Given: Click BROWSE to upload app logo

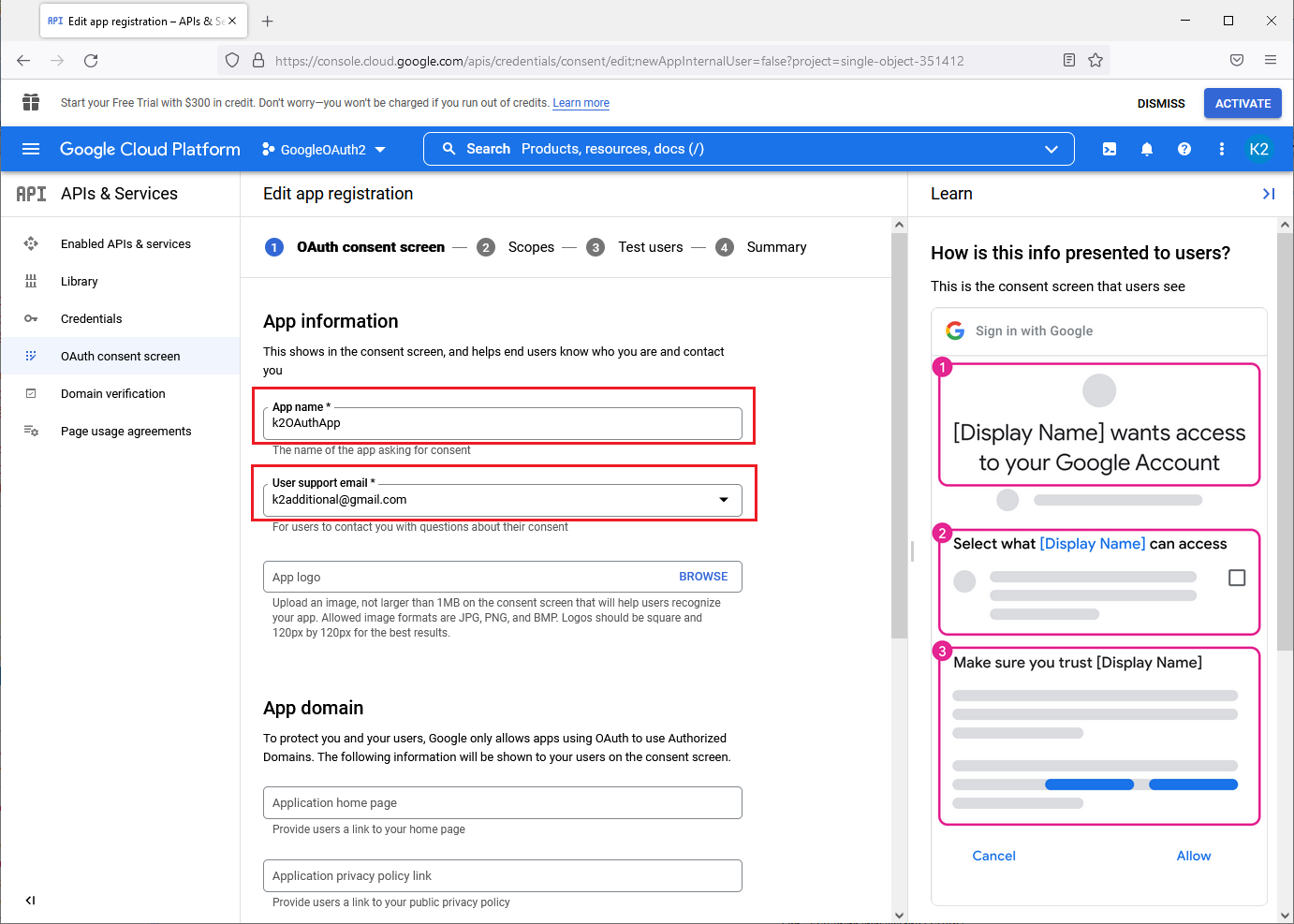Looking at the screenshot, I should [703, 577].
